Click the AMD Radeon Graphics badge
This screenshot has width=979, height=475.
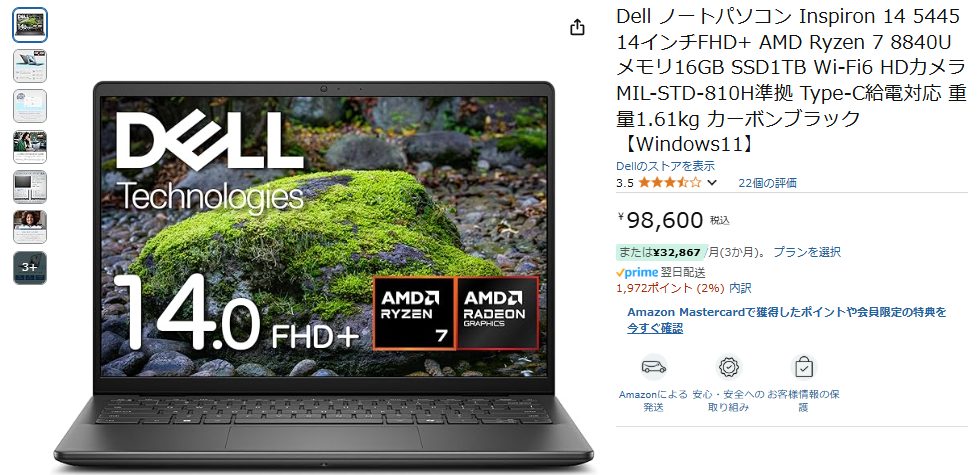(497, 313)
